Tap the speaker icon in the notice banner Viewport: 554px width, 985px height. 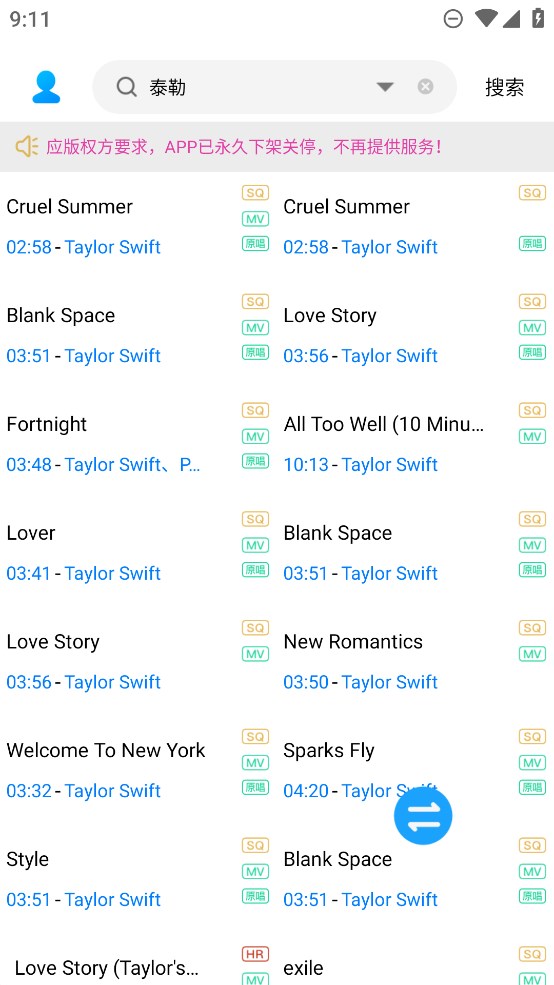click(27, 147)
